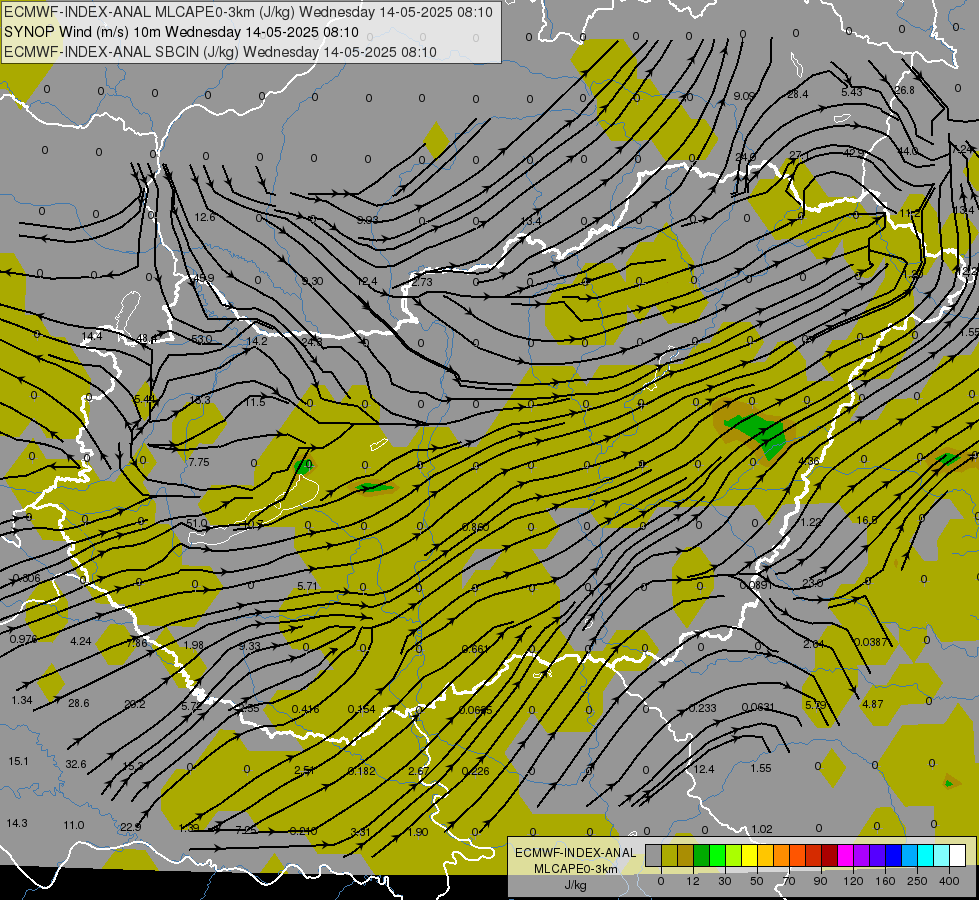Click the deep blue legend swatch

pyautogui.click(x=893, y=856)
